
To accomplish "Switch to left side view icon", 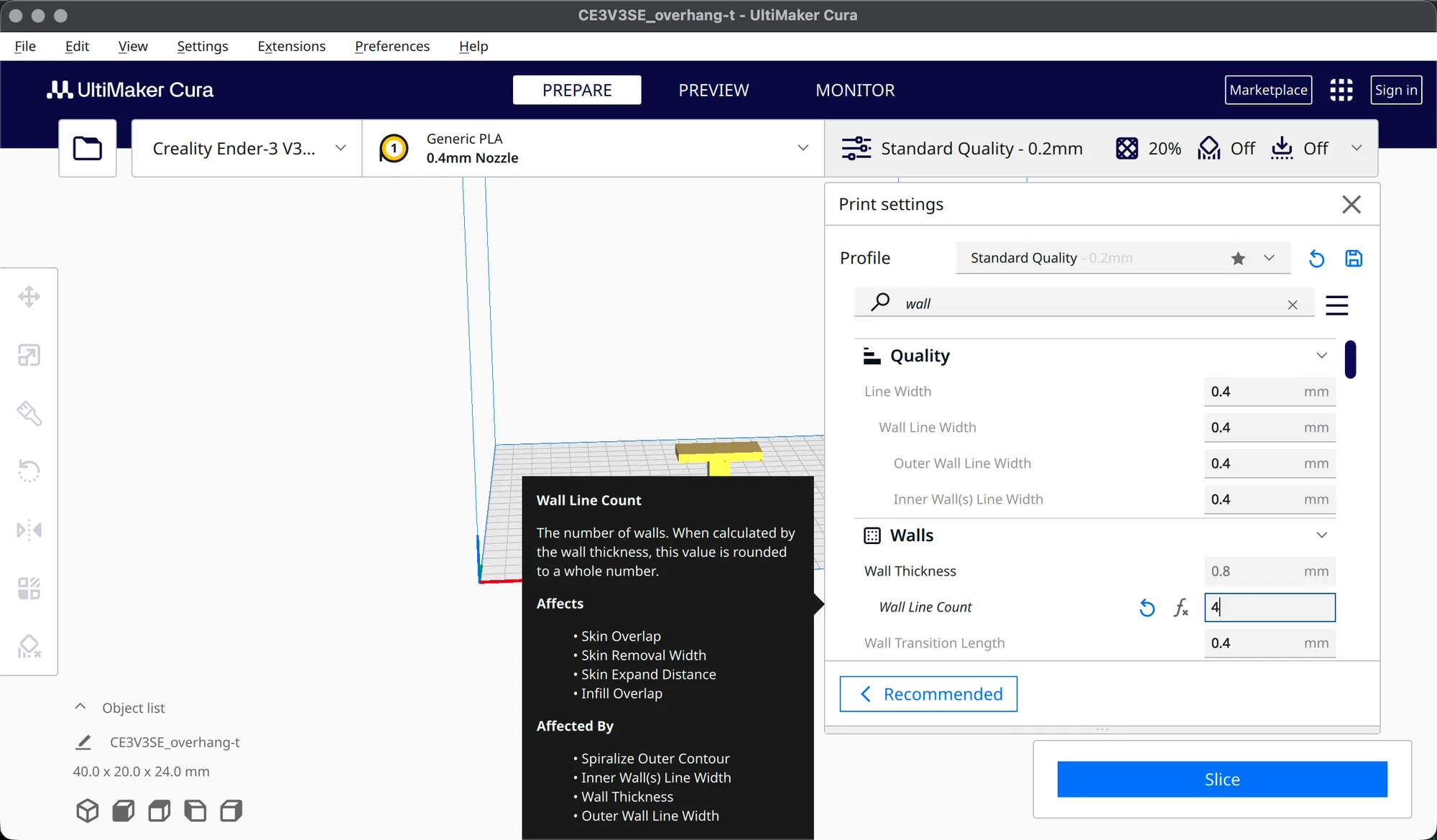I will (195, 811).
